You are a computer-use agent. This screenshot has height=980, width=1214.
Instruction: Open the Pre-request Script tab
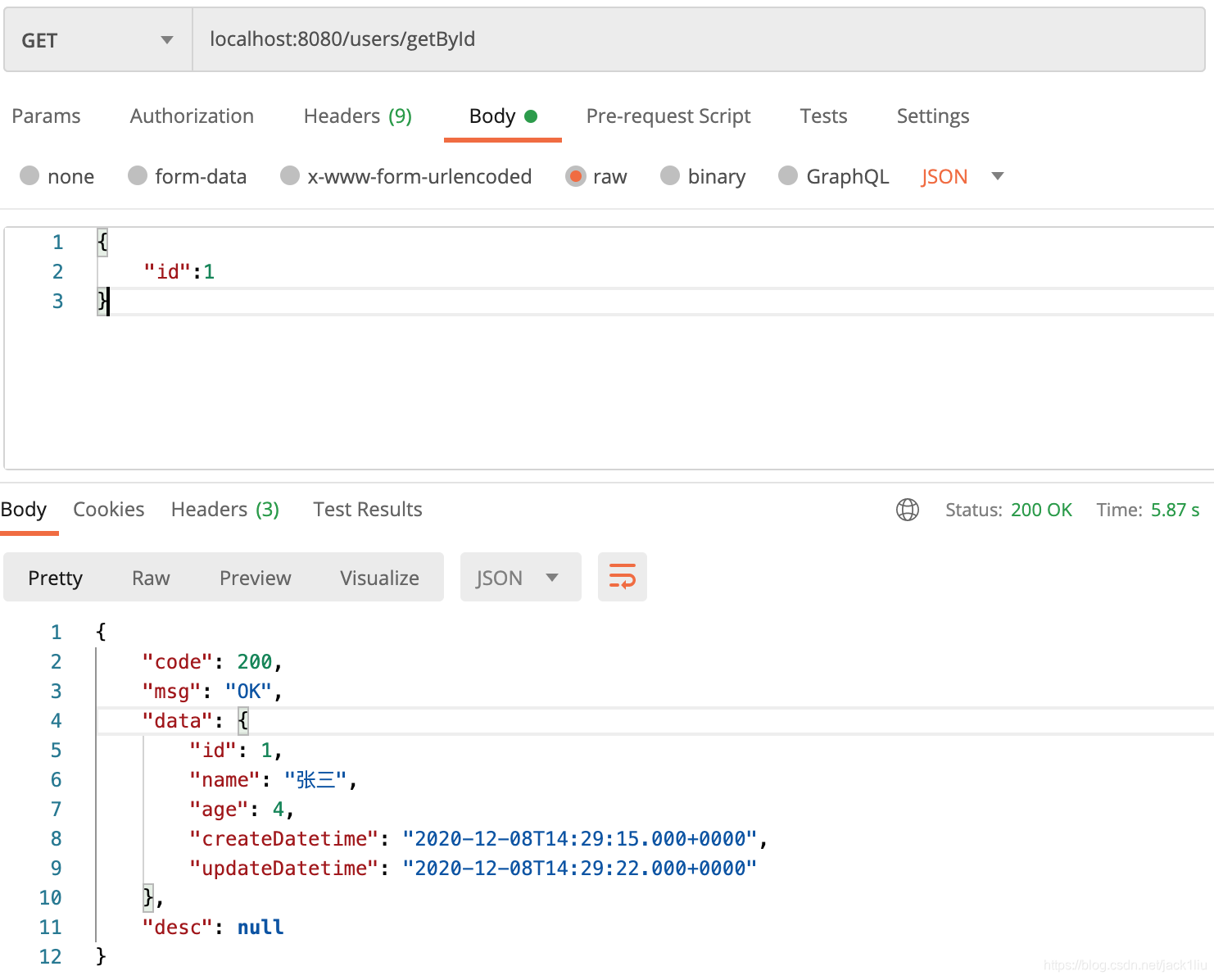(x=668, y=116)
